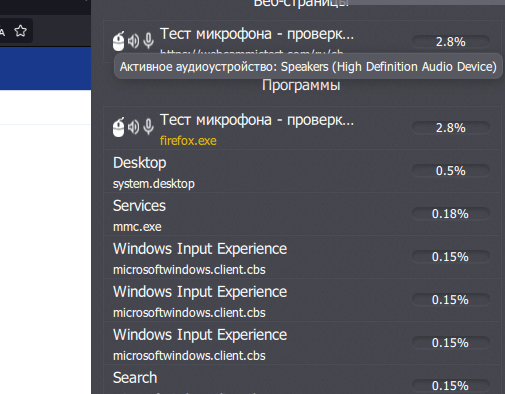Select the first Windows Input Experience entry
505x394 pixels.
pos(302,257)
